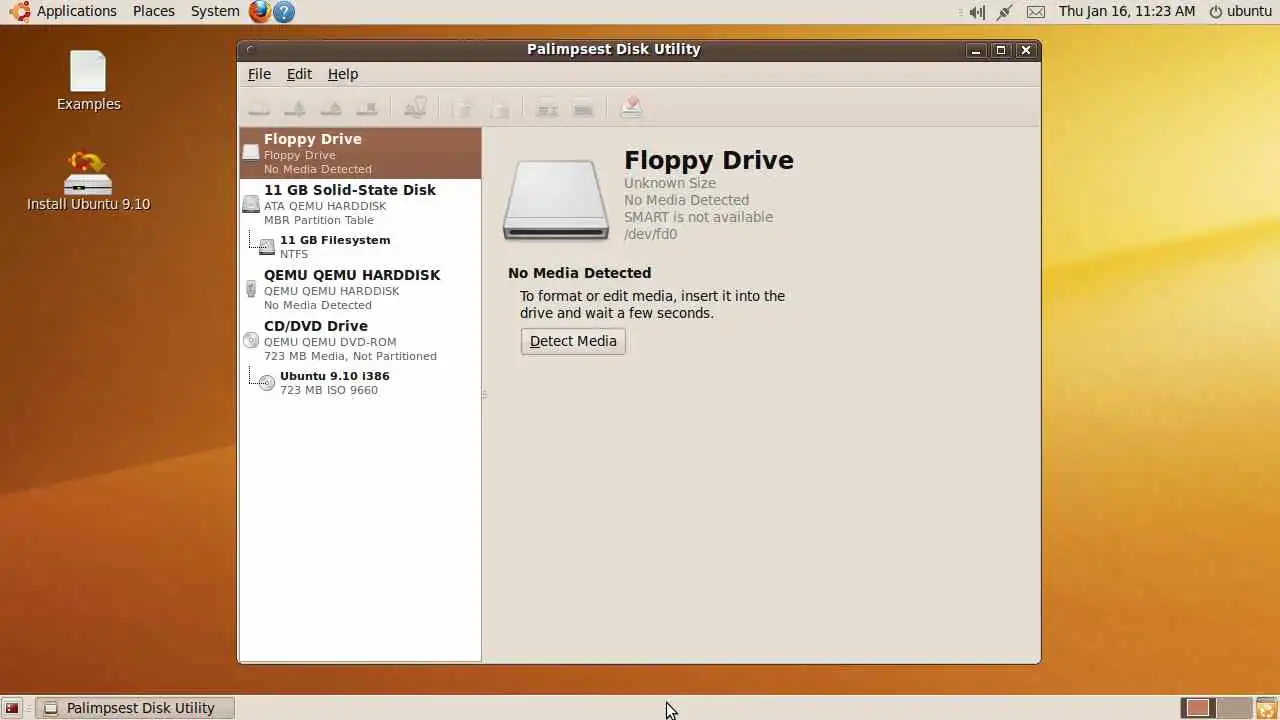Click the Palimpsest Disk Utility taskbar button
1280x720 pixels.
(x=135, y=708)
